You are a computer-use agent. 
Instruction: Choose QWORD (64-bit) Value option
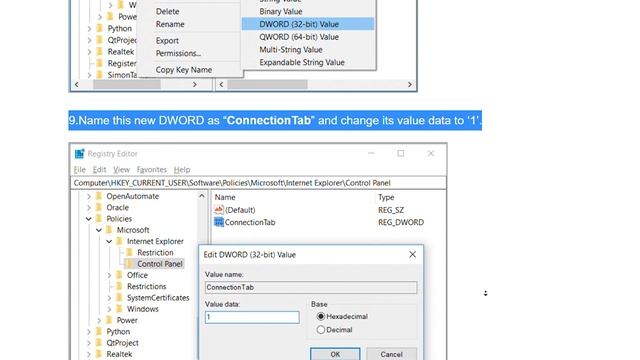tap(299, 37)
